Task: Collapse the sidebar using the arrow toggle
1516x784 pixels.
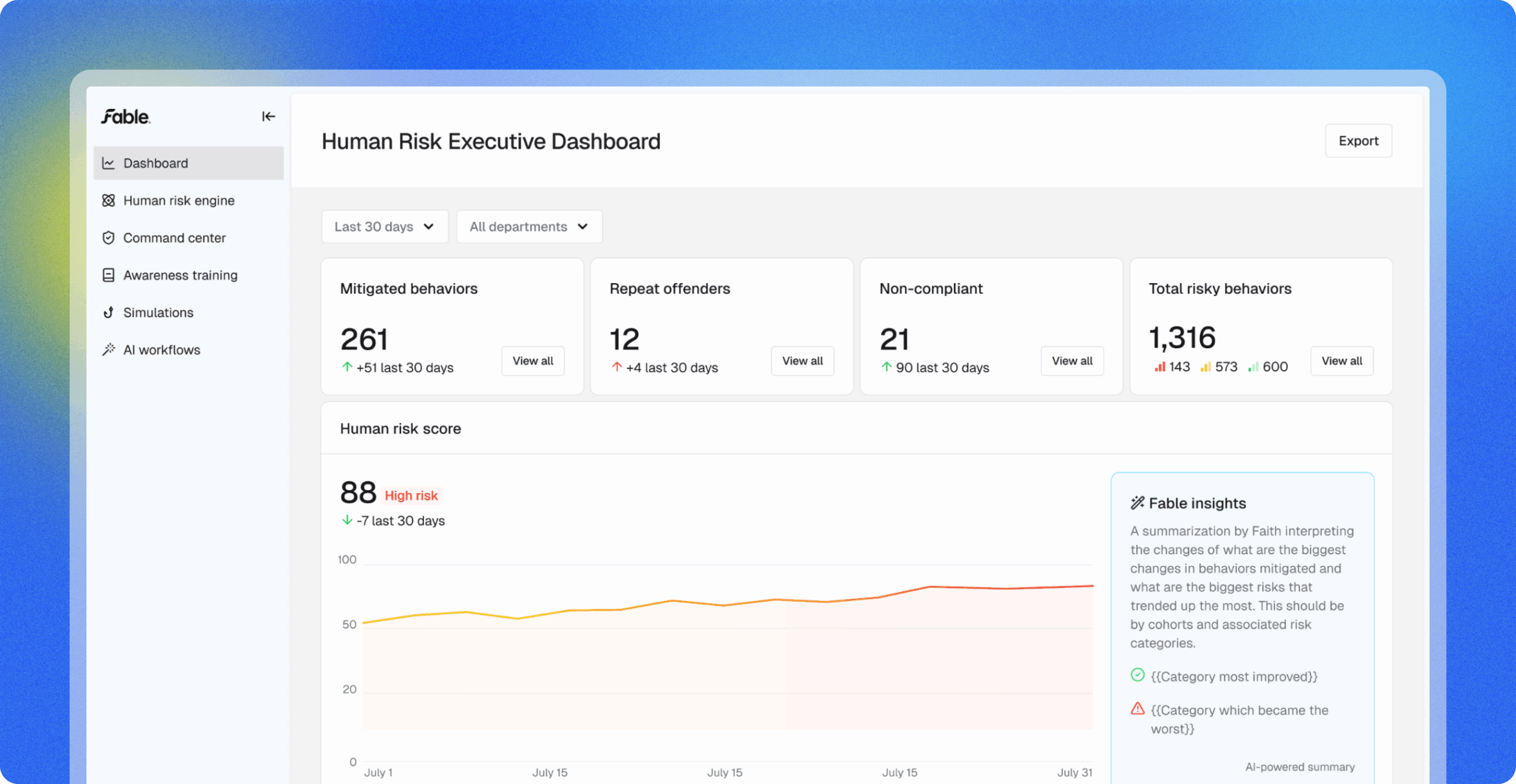Action: (268, 117)
